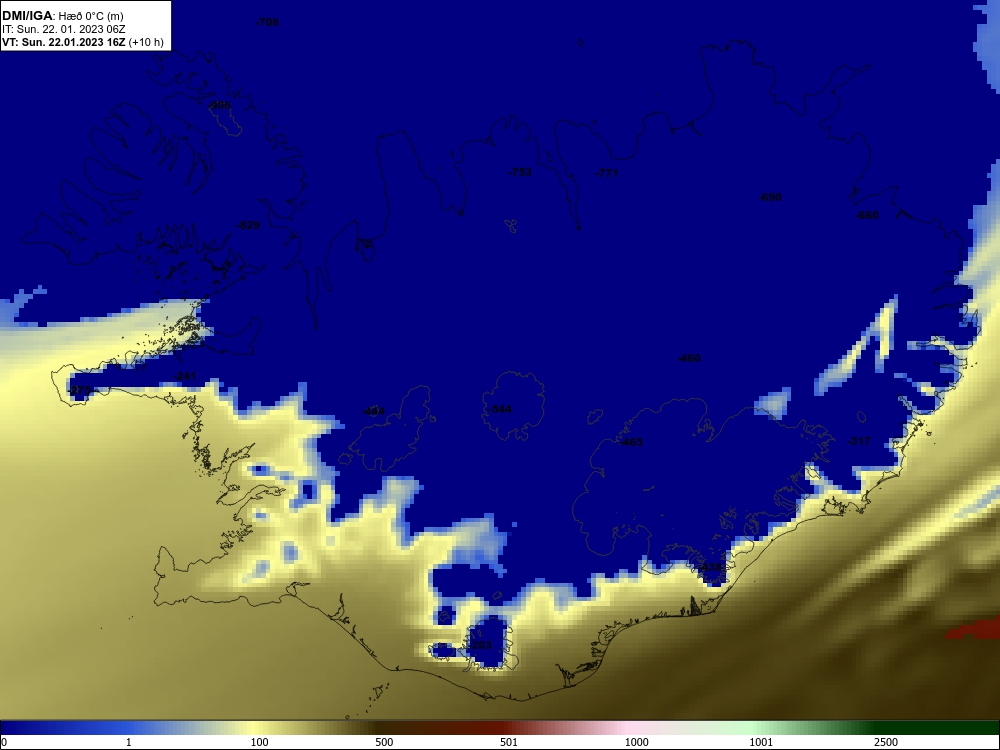Click the '-273' map value
1000x750 pixels.
tap(80, 390)
